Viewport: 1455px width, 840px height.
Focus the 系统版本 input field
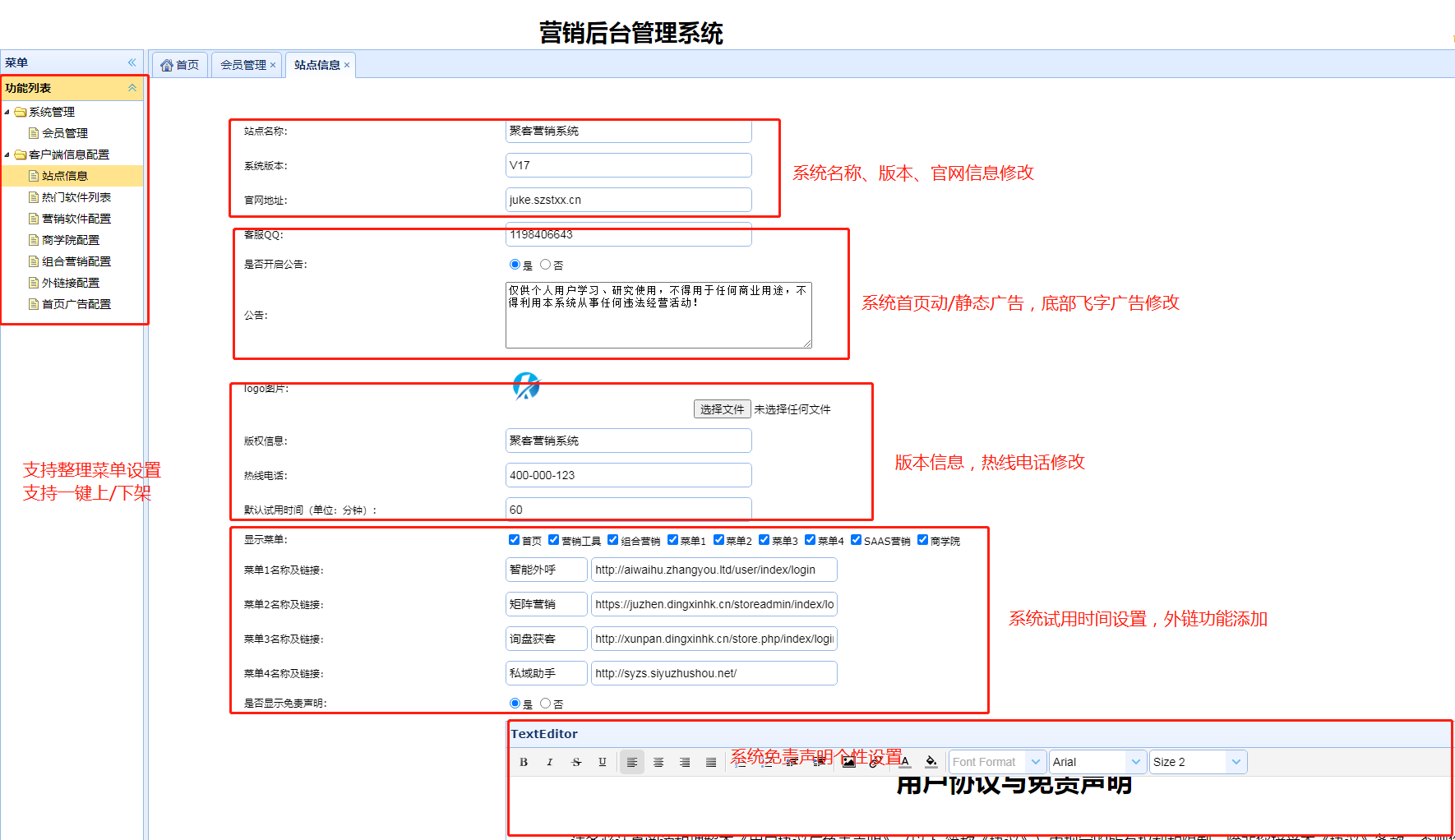click(629, 165)
